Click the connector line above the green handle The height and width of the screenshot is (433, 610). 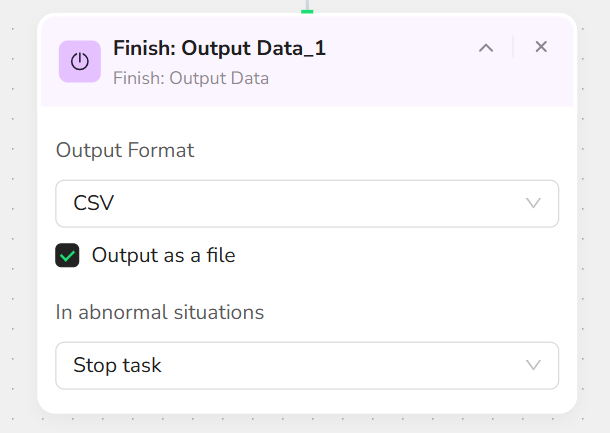click(x=307, y=5)
